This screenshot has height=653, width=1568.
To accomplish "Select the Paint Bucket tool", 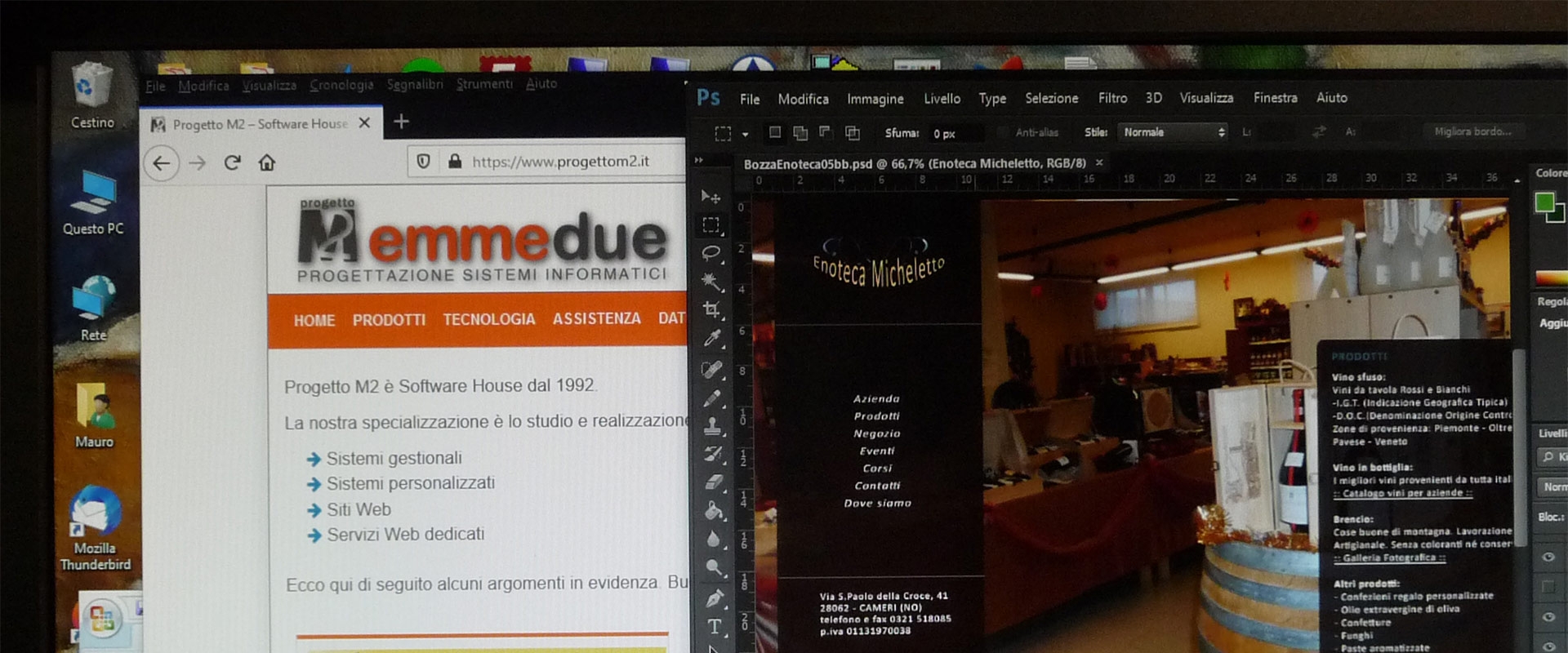I will coord(714,511).
